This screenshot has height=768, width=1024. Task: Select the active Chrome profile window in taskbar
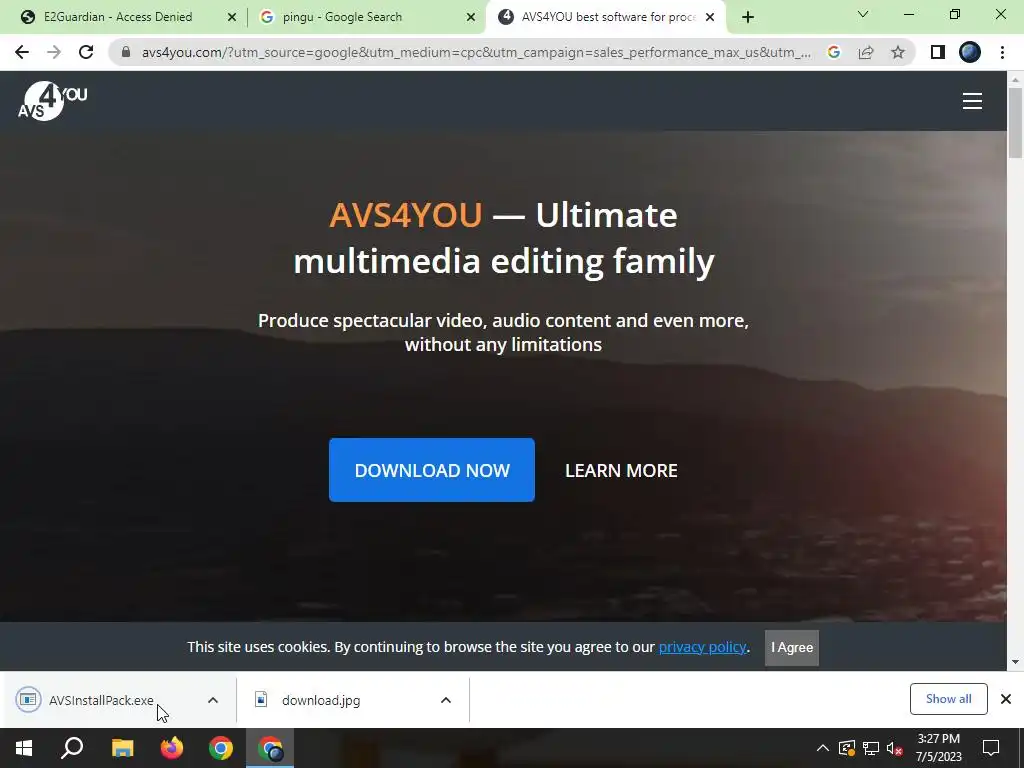[x=270, y=748]
